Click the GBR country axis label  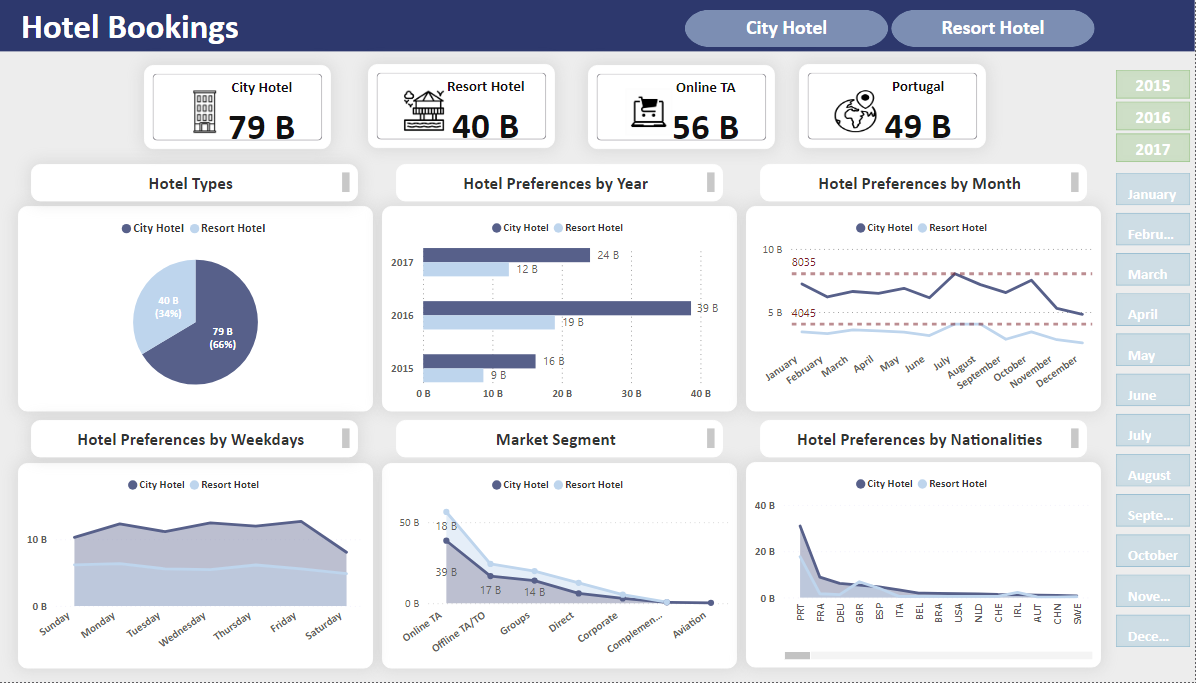click(860, 613)
